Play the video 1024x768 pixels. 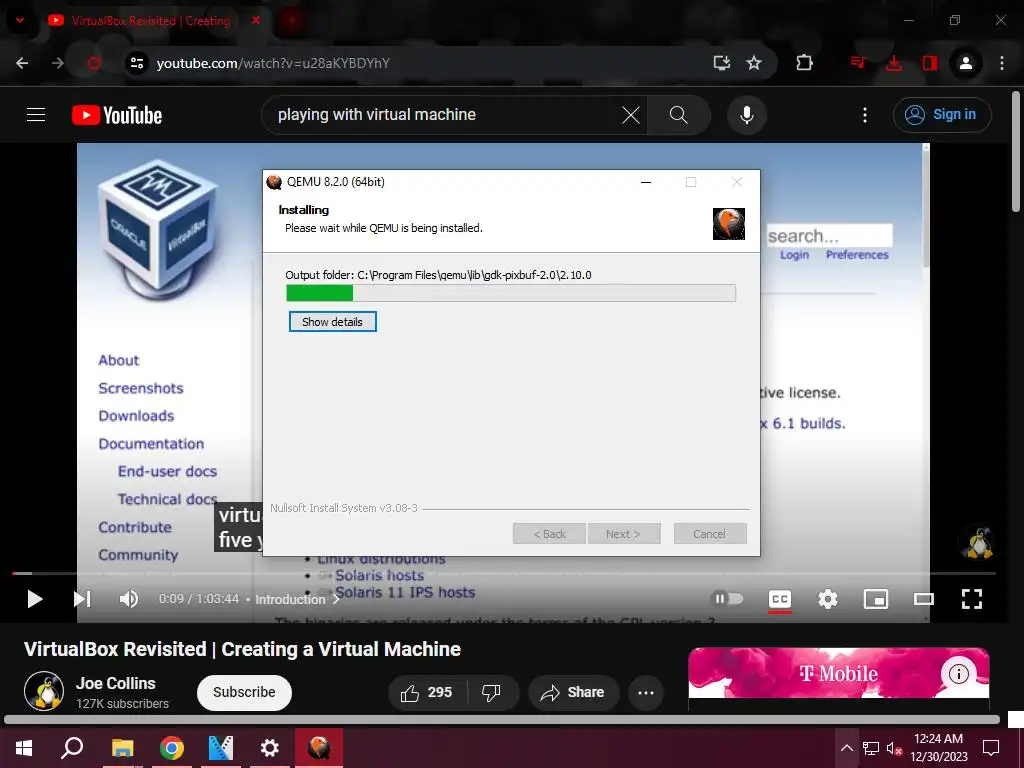[35, 599]
